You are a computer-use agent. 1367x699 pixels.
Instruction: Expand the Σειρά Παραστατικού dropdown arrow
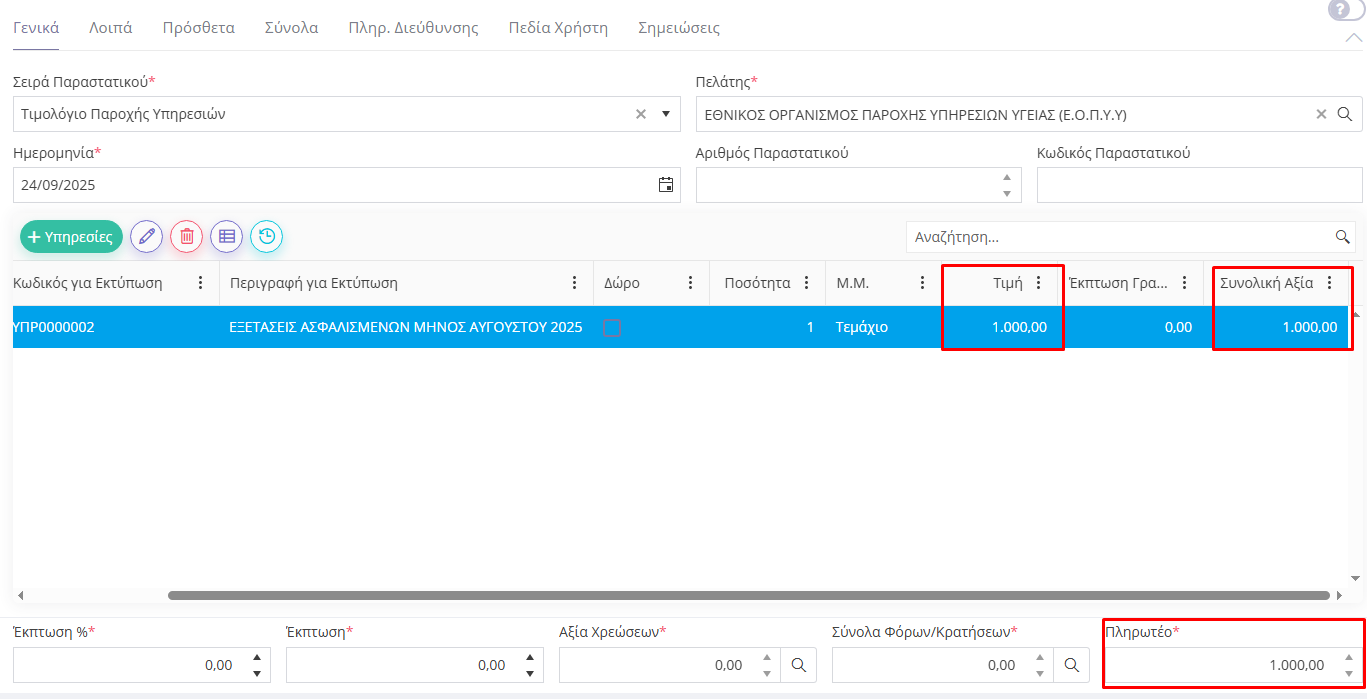(x=666, y=114)
